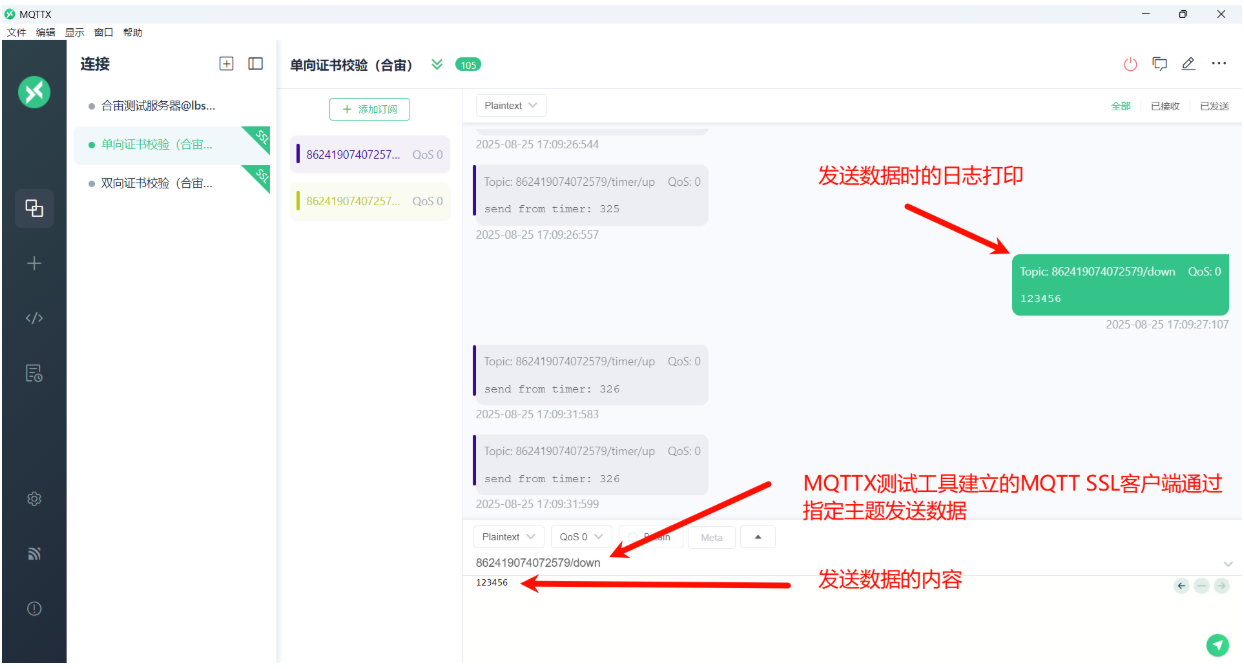Create new connection with sidebar plus icon
The height and width of the screenshot is (669, 1244).
pyautogui.click(x=34, y=263)
